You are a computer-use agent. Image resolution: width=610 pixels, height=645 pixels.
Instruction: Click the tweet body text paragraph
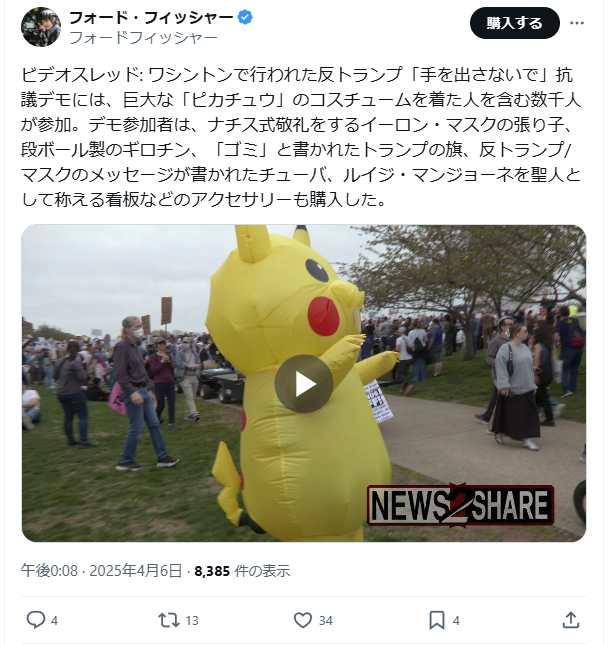pos(301,137)
